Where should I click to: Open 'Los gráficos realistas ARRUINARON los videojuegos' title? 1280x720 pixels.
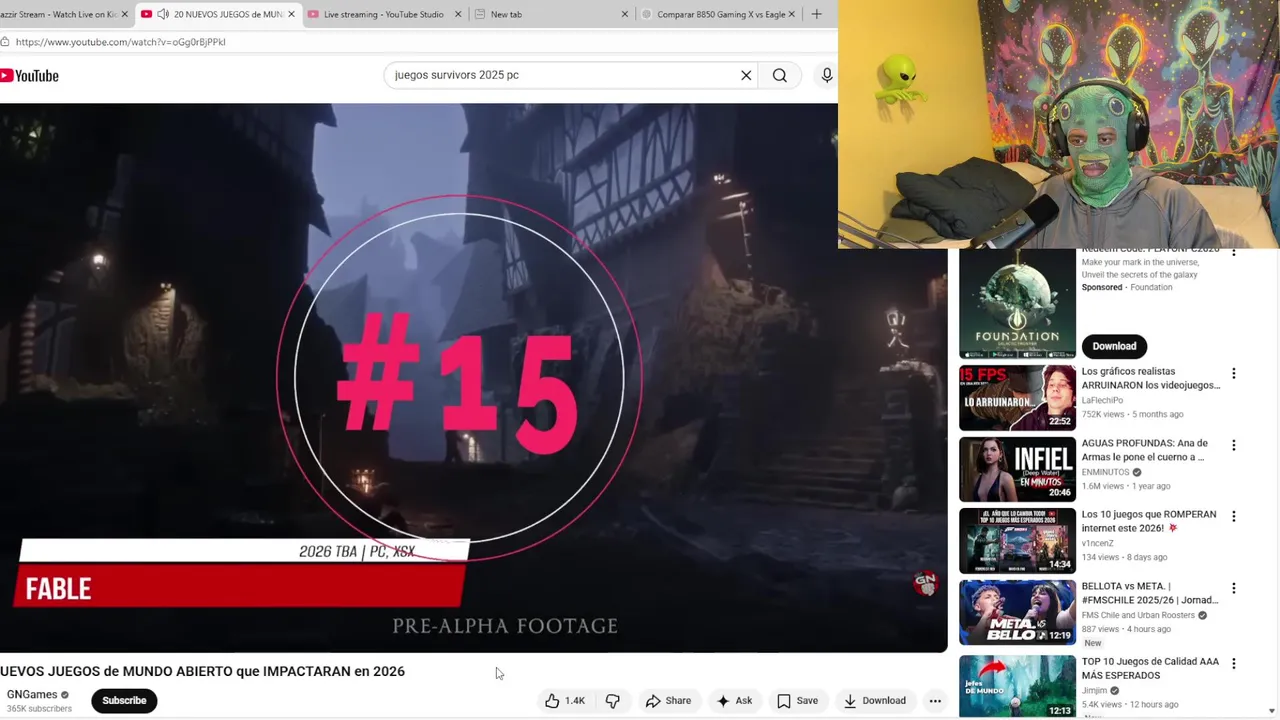tap(1151, 378)
